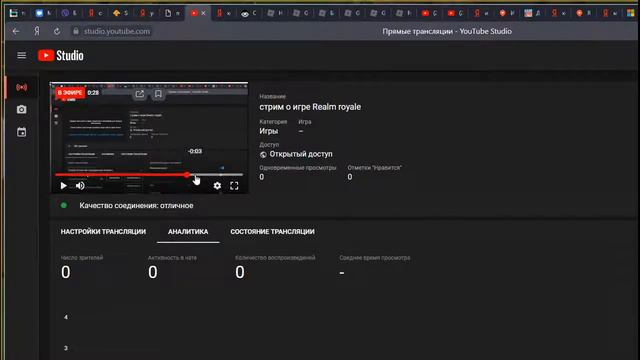Click the studio.youtube.com address field
Viewport: 640px width, 360px height.
click(x=116, y=31)
